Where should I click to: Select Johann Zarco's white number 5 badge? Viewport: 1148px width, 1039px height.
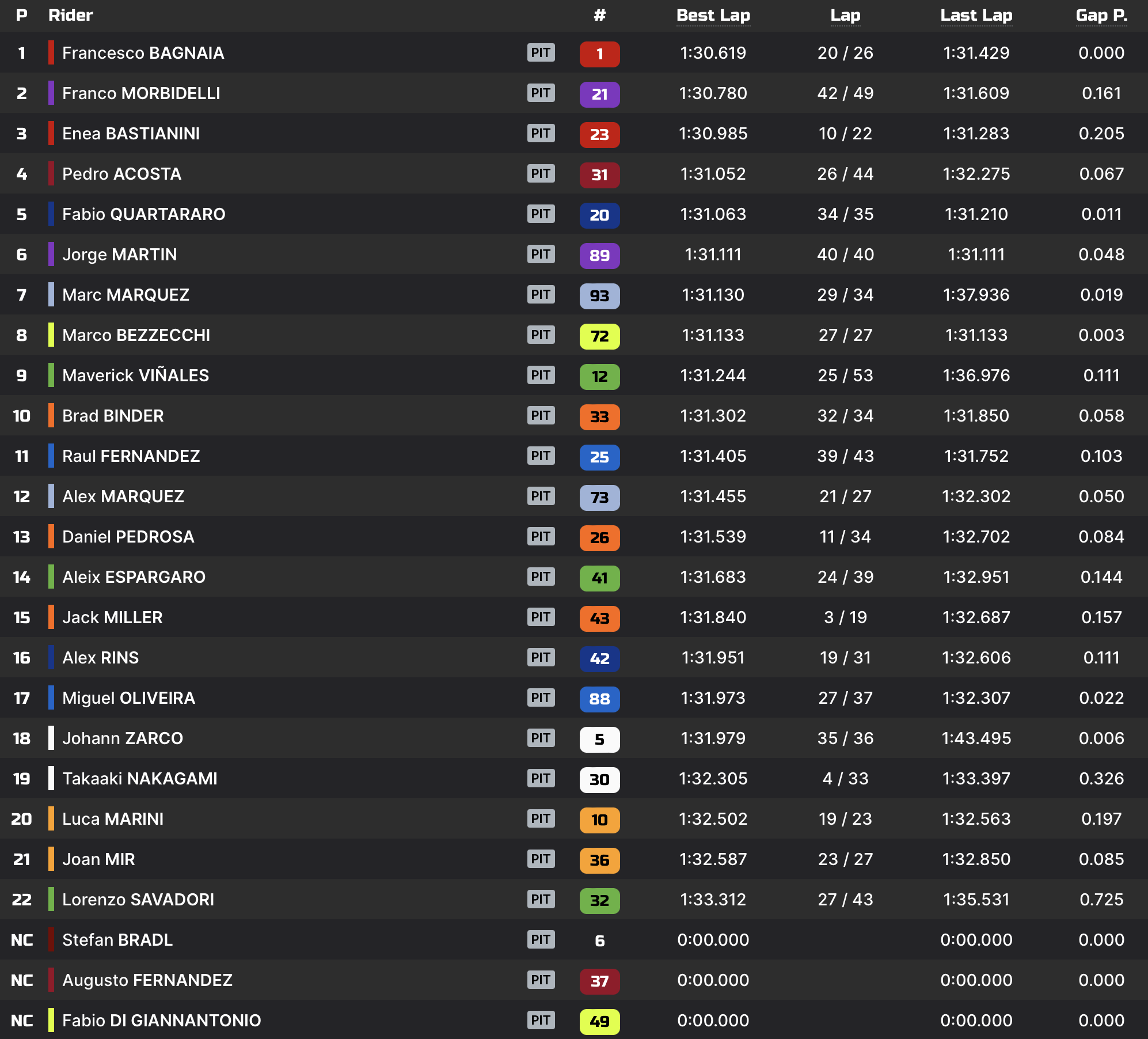pyautogui.click(x=600, y=738)
